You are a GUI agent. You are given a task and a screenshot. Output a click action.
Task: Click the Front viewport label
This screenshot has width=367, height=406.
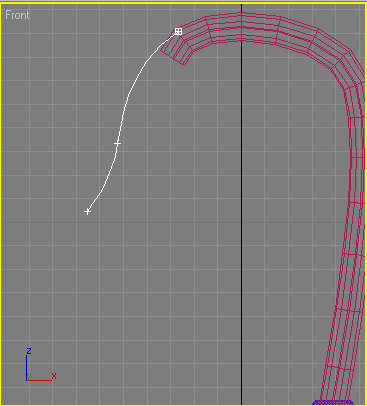[x=17, y=15]
